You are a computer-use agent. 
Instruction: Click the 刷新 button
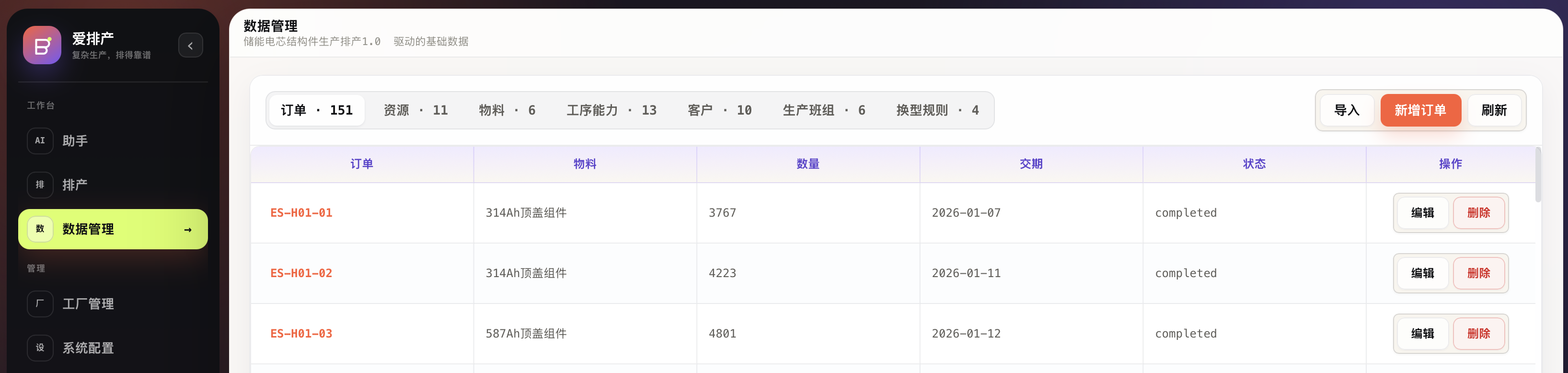coord(1494,110)
